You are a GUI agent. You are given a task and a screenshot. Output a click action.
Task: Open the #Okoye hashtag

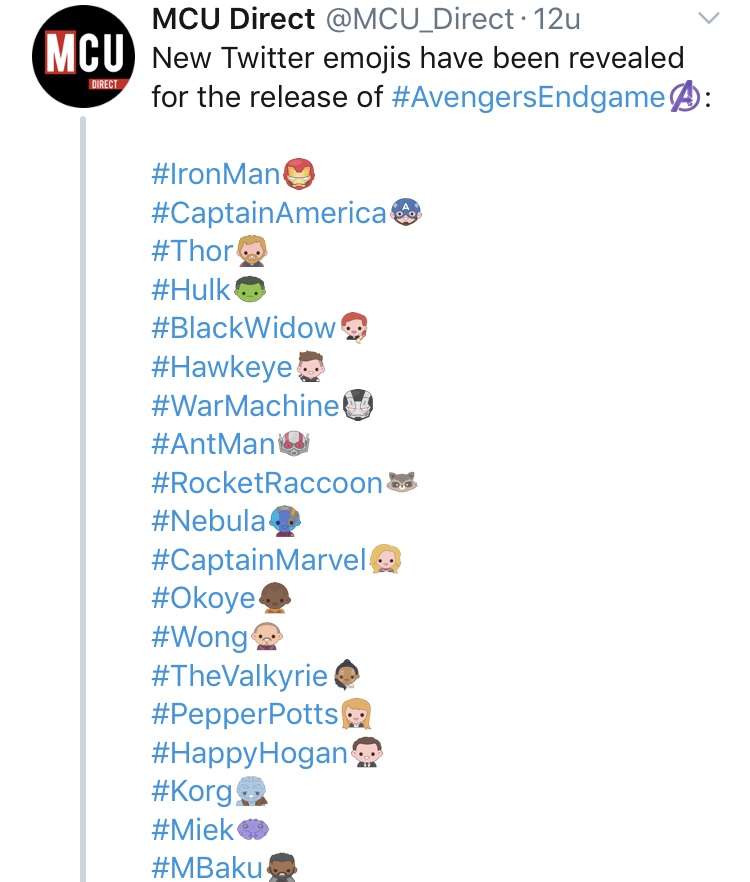204,598
